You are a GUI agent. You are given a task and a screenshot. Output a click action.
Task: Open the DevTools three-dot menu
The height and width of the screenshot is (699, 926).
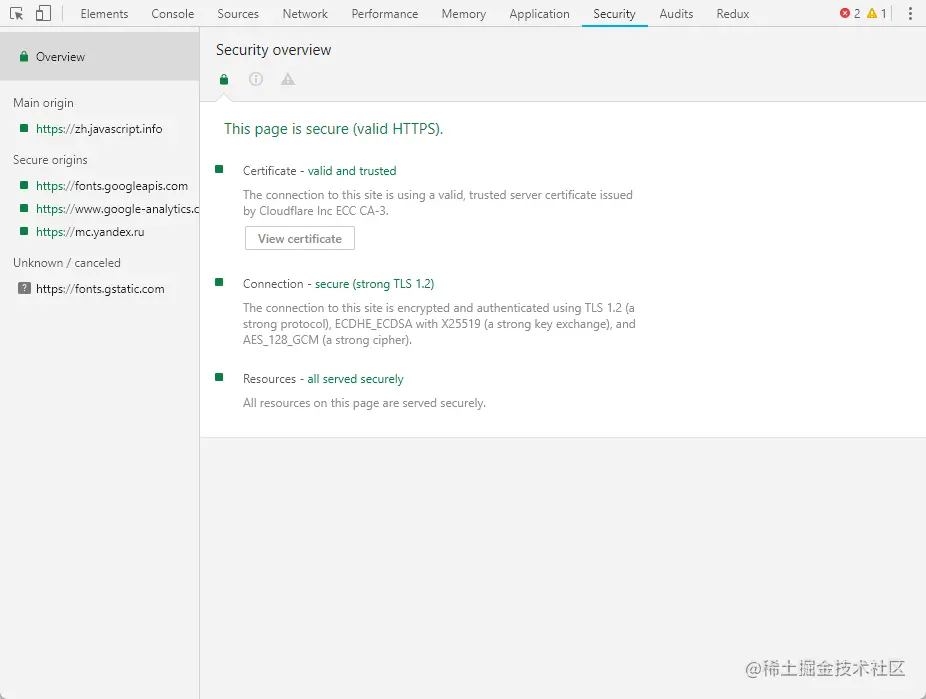pyautogui.click(x=910, y=14)
